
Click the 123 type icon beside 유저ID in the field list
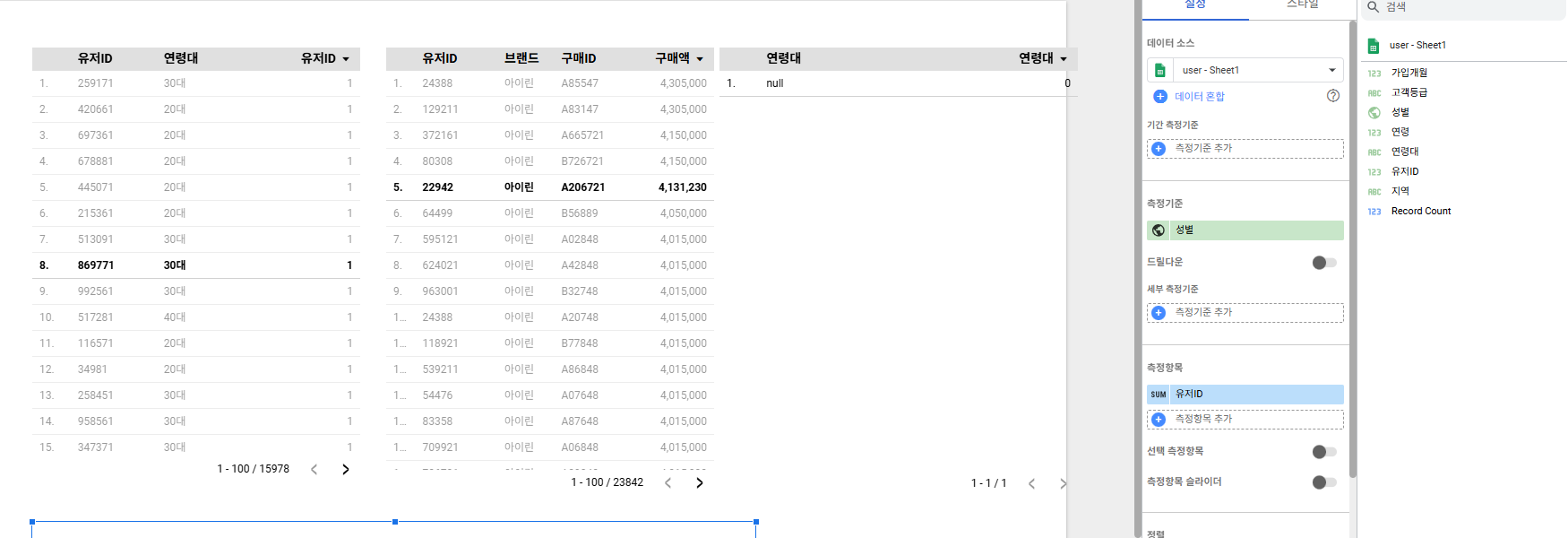[1374, 172]
